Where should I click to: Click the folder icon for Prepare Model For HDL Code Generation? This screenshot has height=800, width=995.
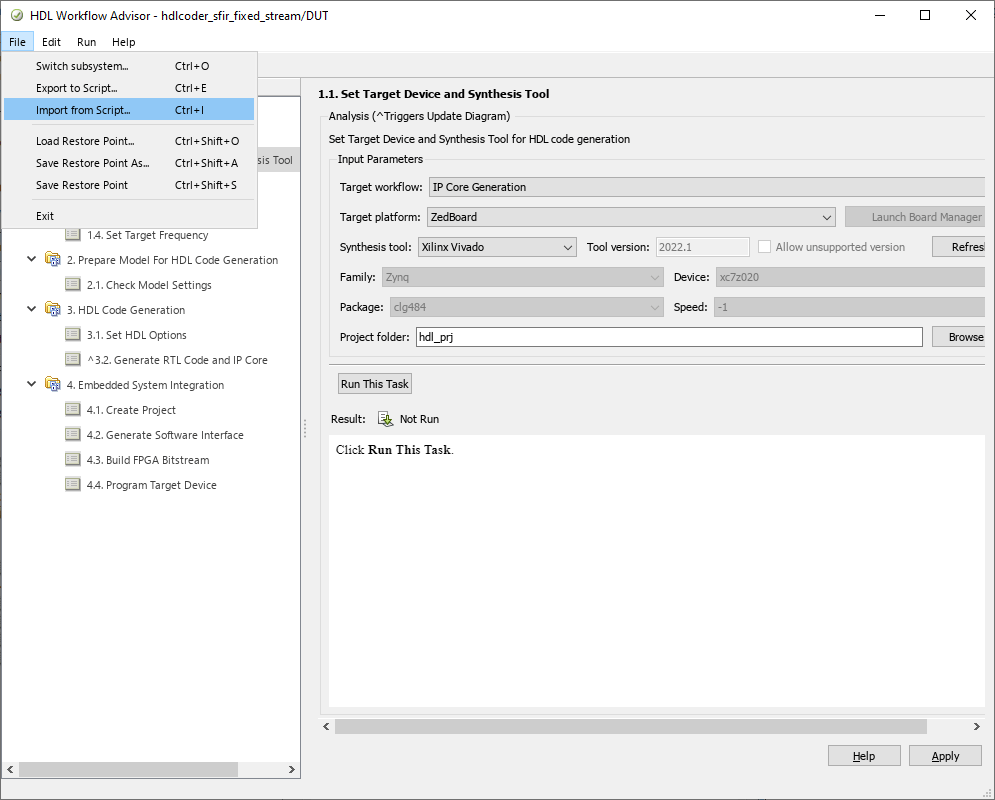tap(53, 260)
